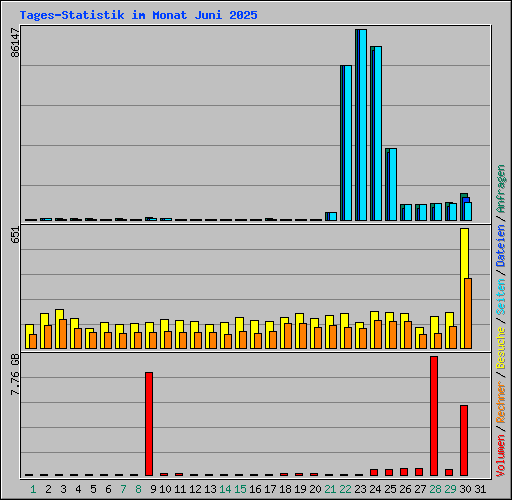The image size is (512, 500).
Task: Click day 14 on the x-axis
Action: (x=225, y=489)
